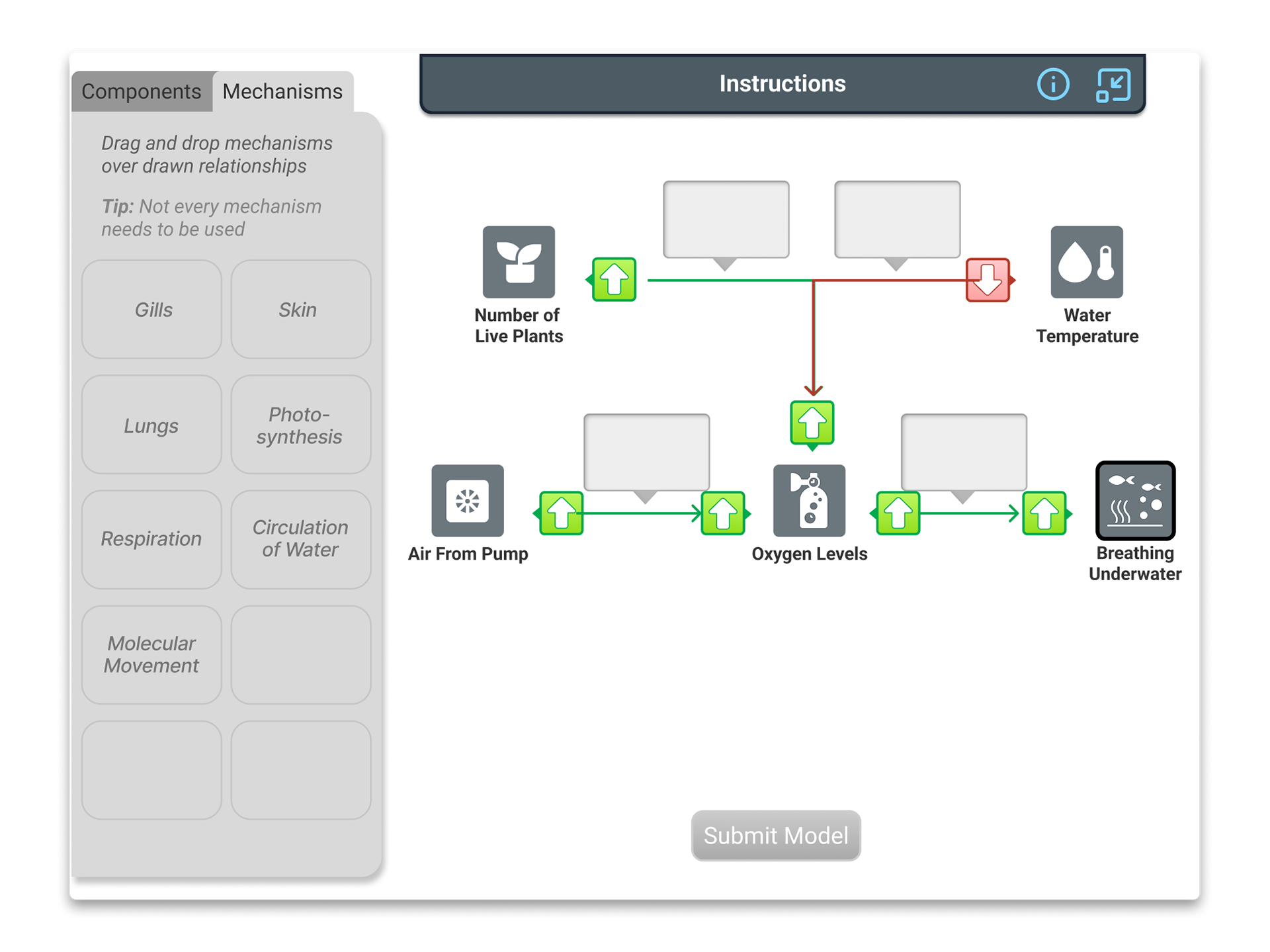The image size is (1270, 952).
Task: Toggle the green up arrow above Oxygen Levels
Action: coord(812,422)
